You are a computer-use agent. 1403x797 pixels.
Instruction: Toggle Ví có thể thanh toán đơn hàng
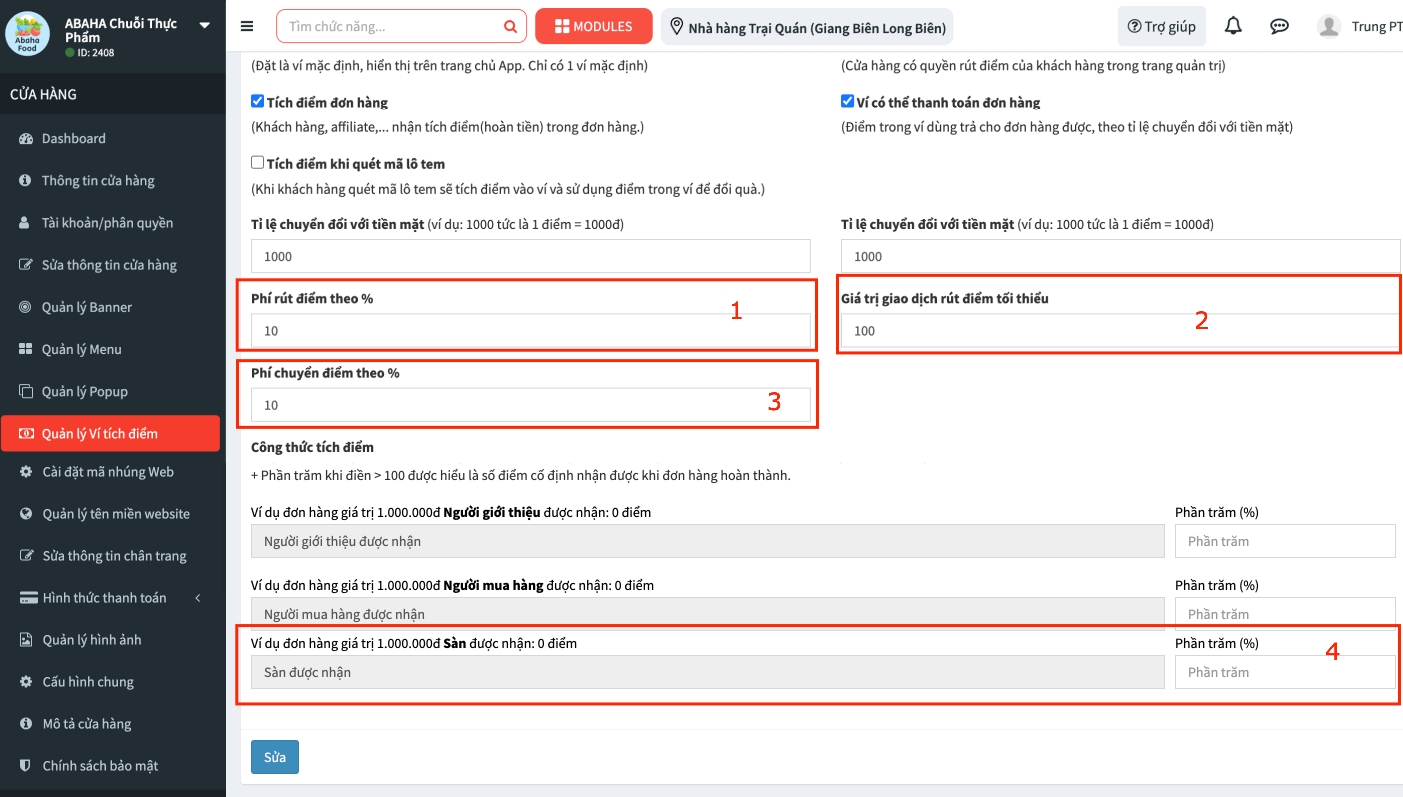click(847, 102)
